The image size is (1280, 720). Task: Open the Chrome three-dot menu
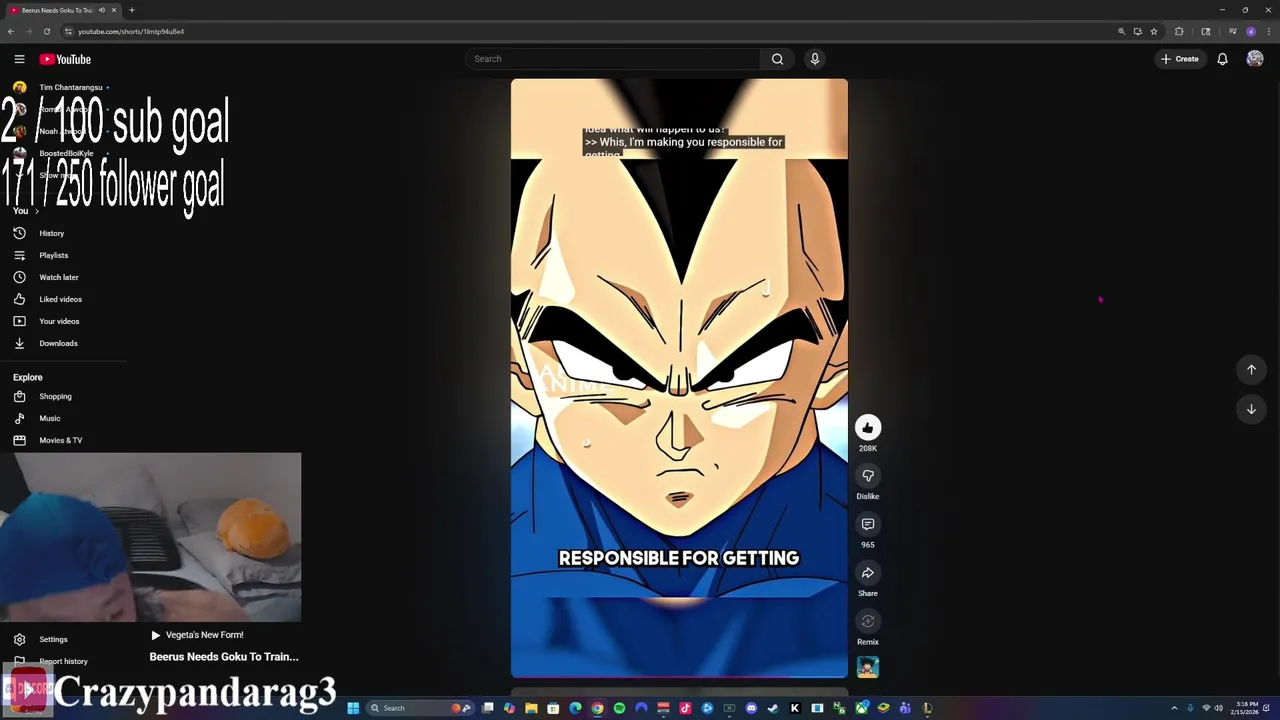point(1269,31)
